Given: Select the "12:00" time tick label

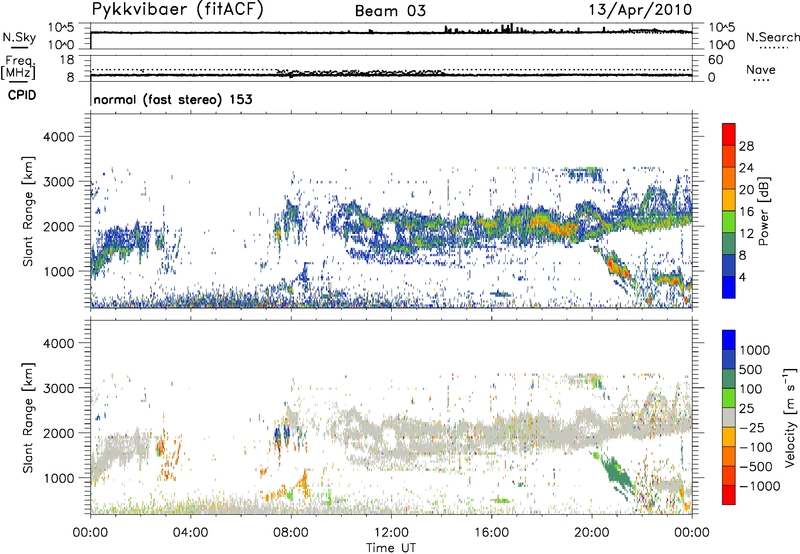Looking at the screenshot, I should (391, 533).
